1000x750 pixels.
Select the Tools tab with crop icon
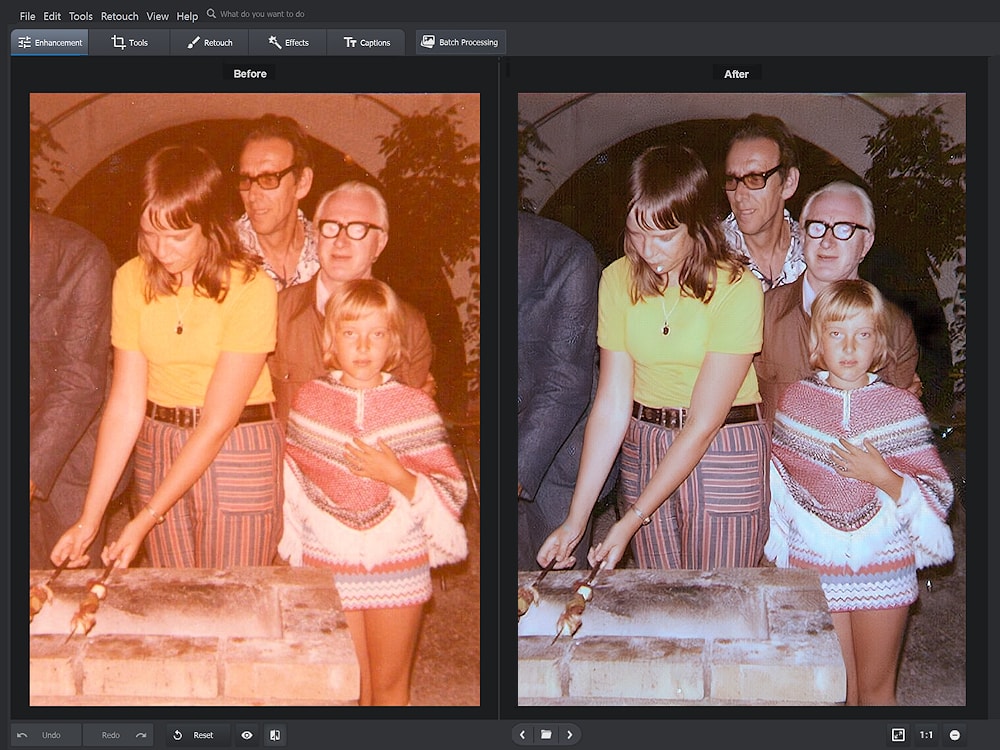(x=129, y=42)
